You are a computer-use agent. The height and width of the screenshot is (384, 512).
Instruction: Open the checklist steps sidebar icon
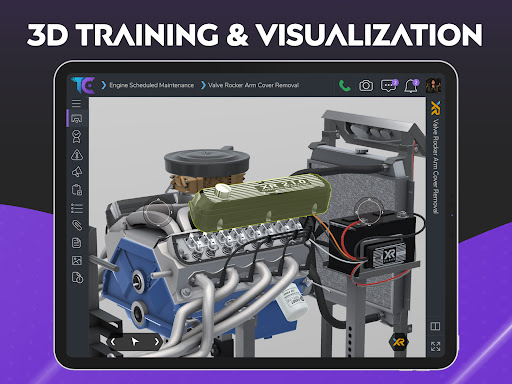(77, 208)
